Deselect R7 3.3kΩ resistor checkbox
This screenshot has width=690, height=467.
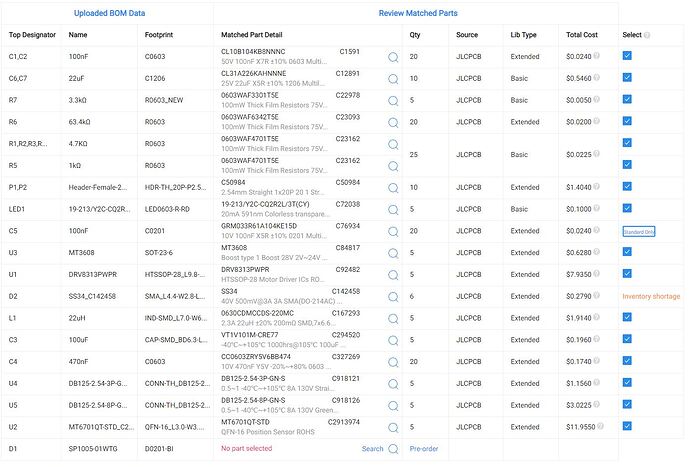tap(627, 99)
